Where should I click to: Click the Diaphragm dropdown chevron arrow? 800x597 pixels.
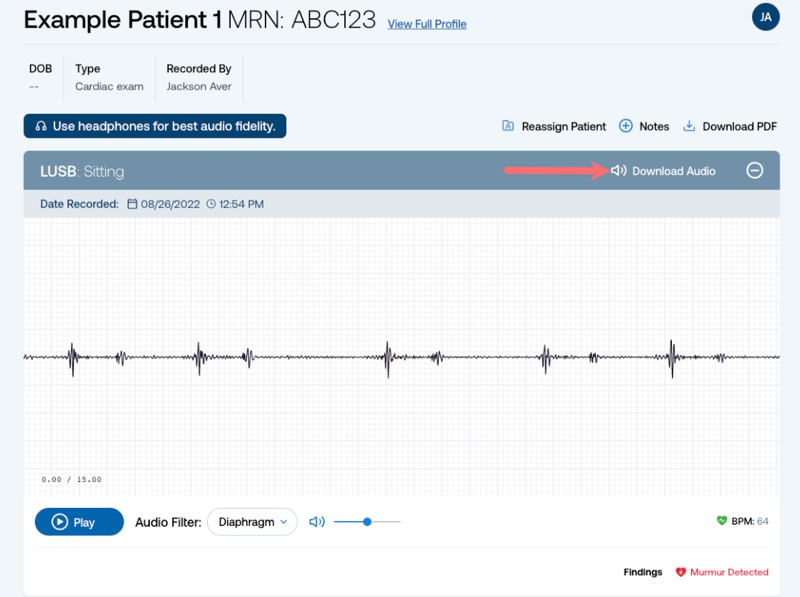(x=284, y=522)
